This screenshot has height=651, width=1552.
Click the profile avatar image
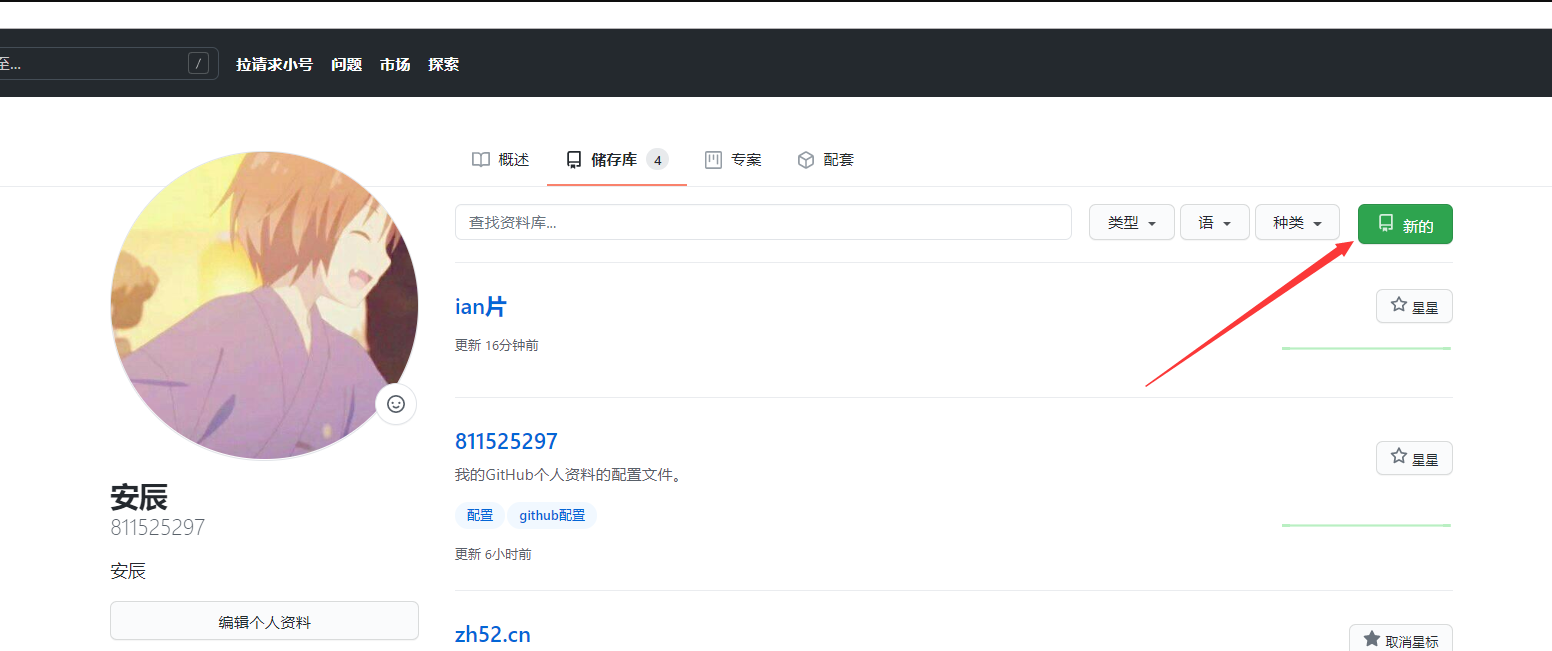coord(264,306)
